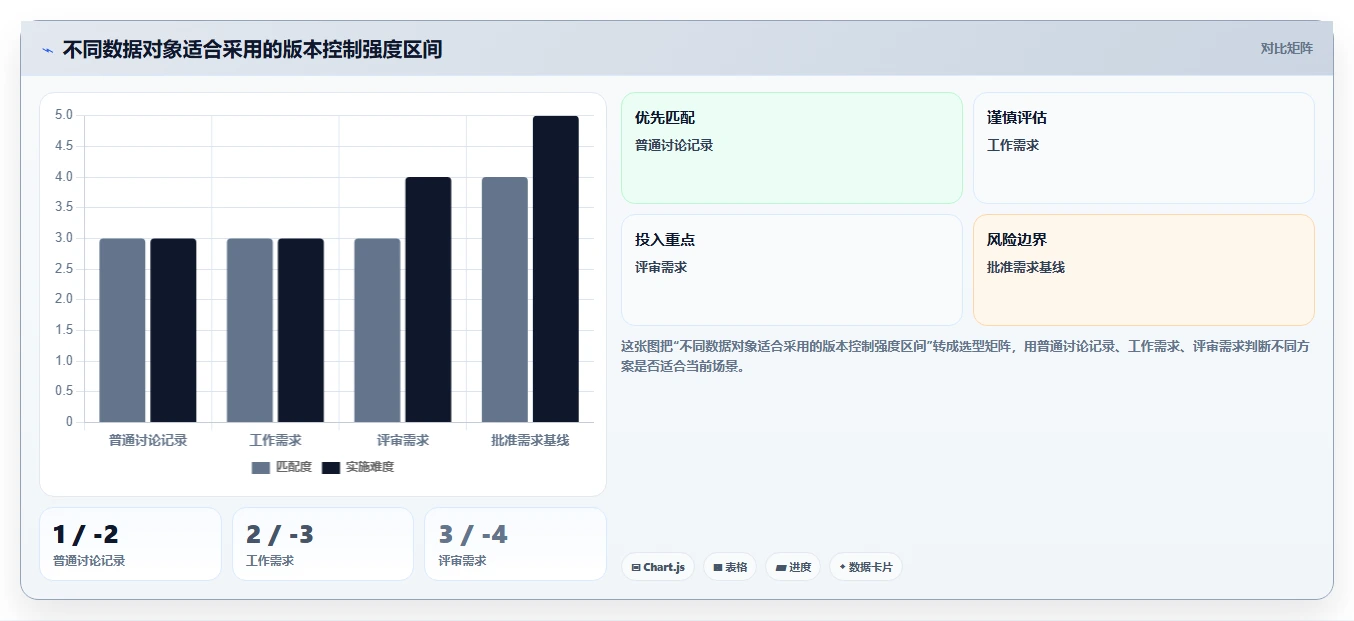1354x621 pixels.
Task: Click 工作需求 text in 谨慎评估 card
Action: 1013,145
